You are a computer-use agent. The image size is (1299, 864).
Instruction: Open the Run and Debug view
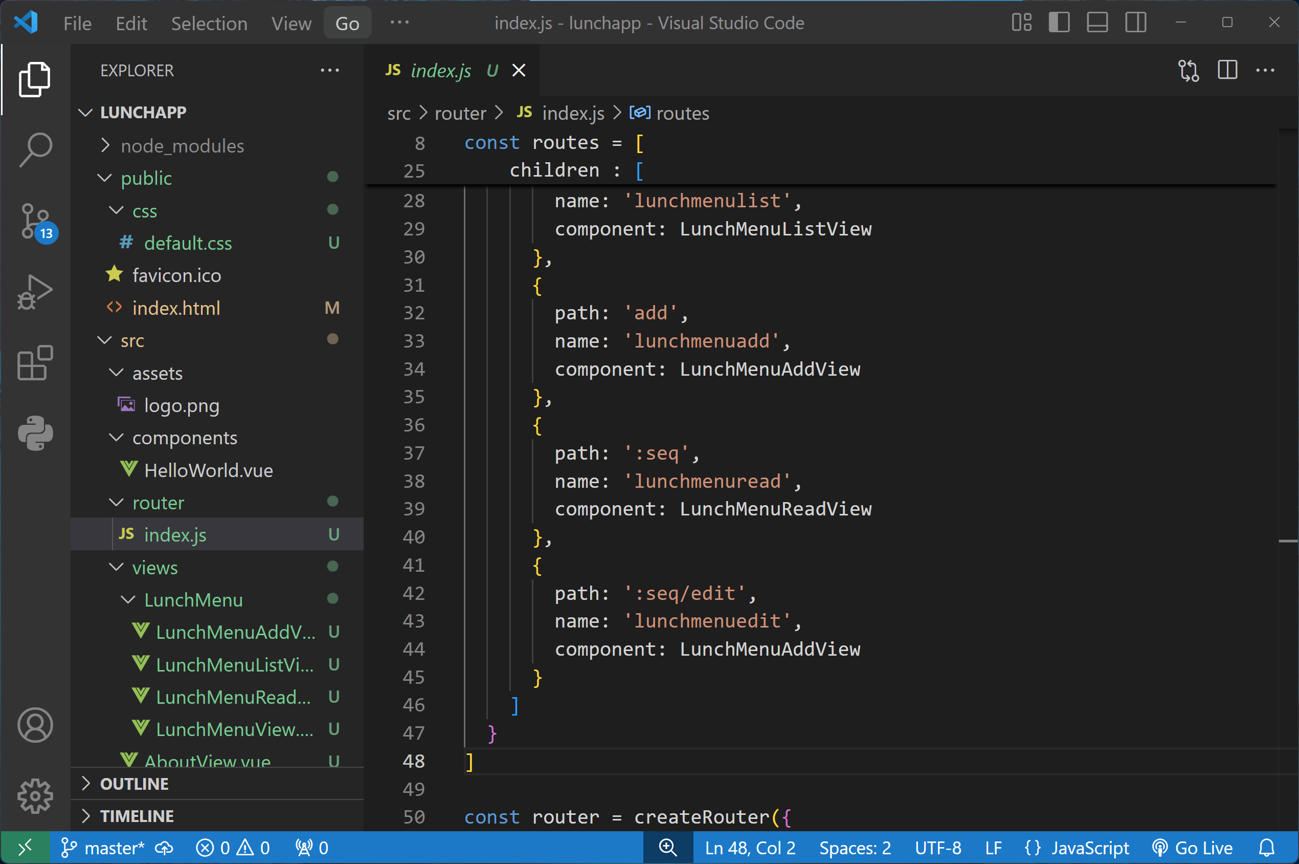point(35,292)
